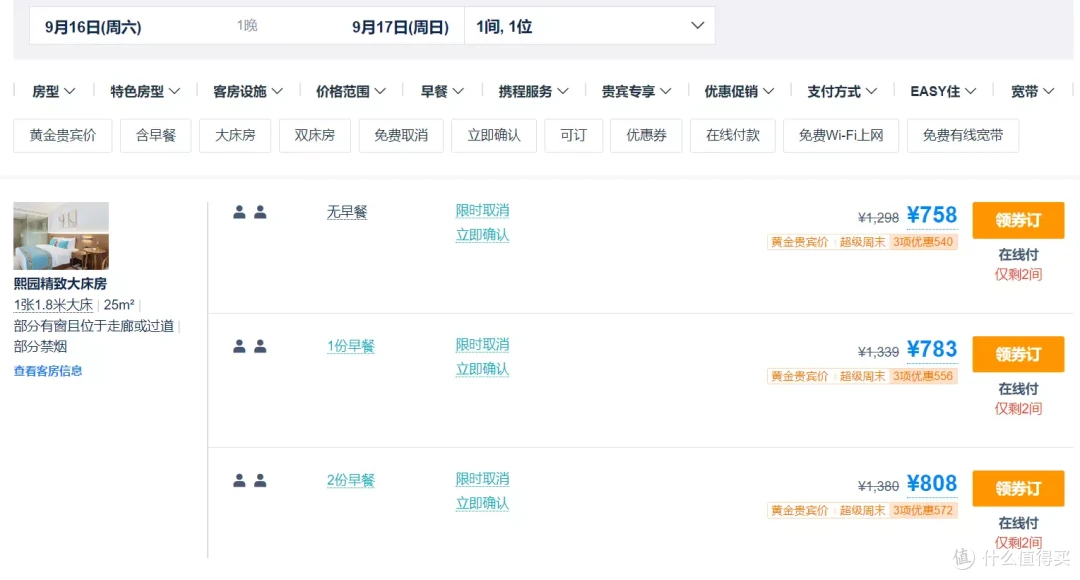The image size is (1080, 580).
Task: Open 限时取消 policy in 2份早餐 row
Action: (x=482, y=479)
